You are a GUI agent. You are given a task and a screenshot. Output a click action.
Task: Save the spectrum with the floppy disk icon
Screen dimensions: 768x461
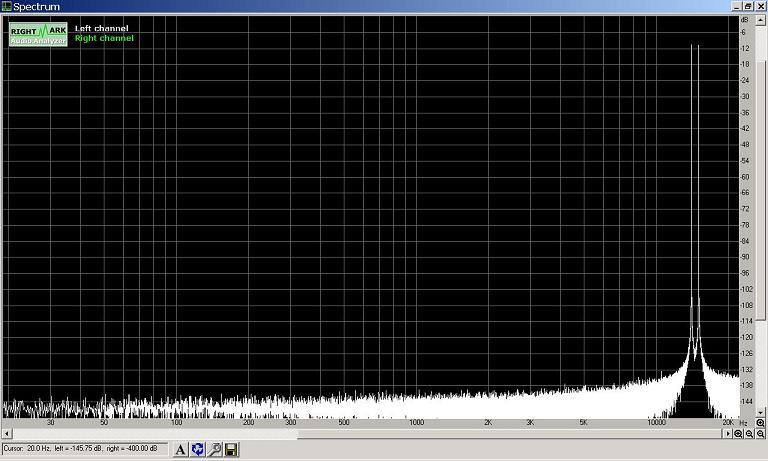[x=231, y=450]
